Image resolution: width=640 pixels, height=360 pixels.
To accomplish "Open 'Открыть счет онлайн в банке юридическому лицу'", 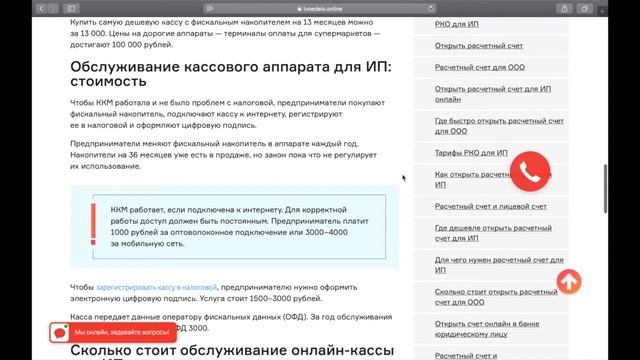I will (487, 329).
